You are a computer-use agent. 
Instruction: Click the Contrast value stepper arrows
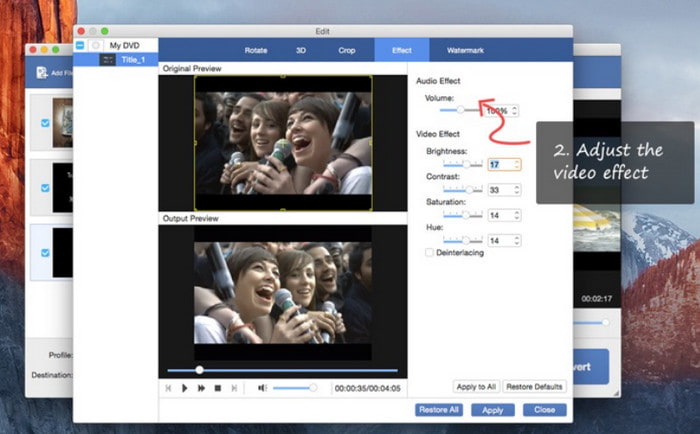coord(517,190)
